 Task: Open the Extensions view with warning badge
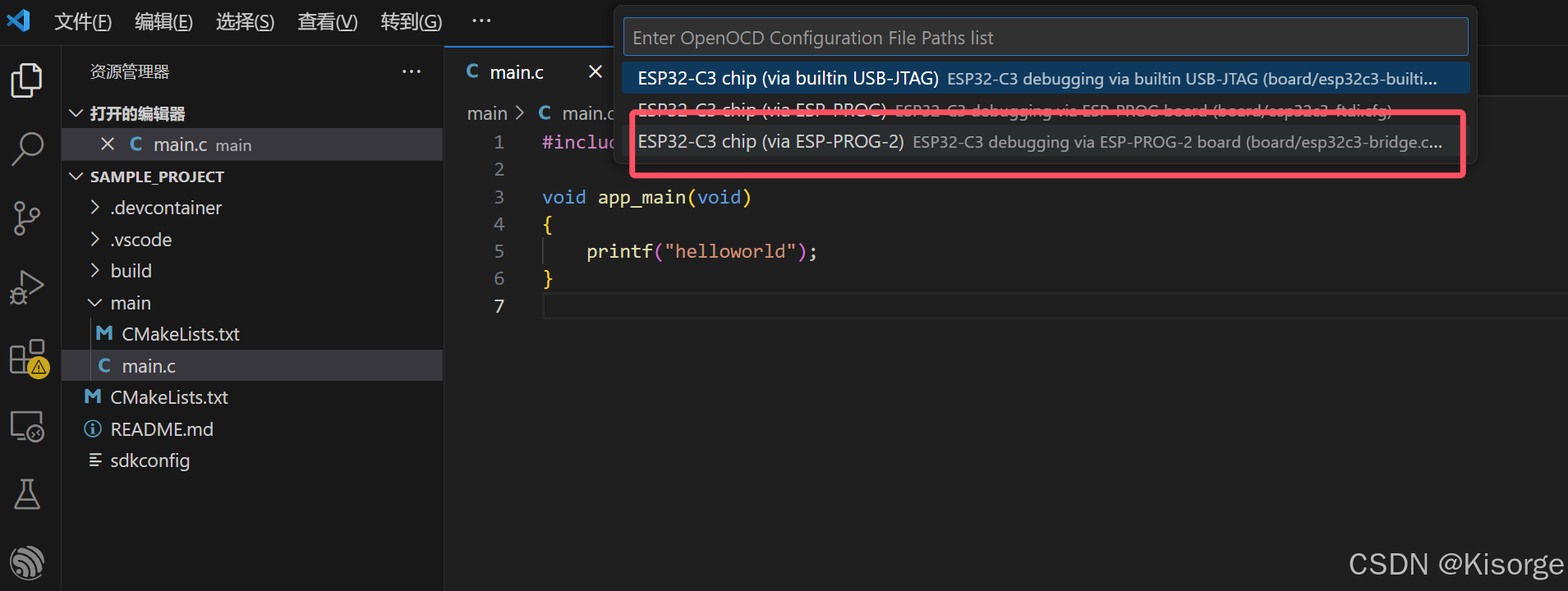[x=29, y=358]
